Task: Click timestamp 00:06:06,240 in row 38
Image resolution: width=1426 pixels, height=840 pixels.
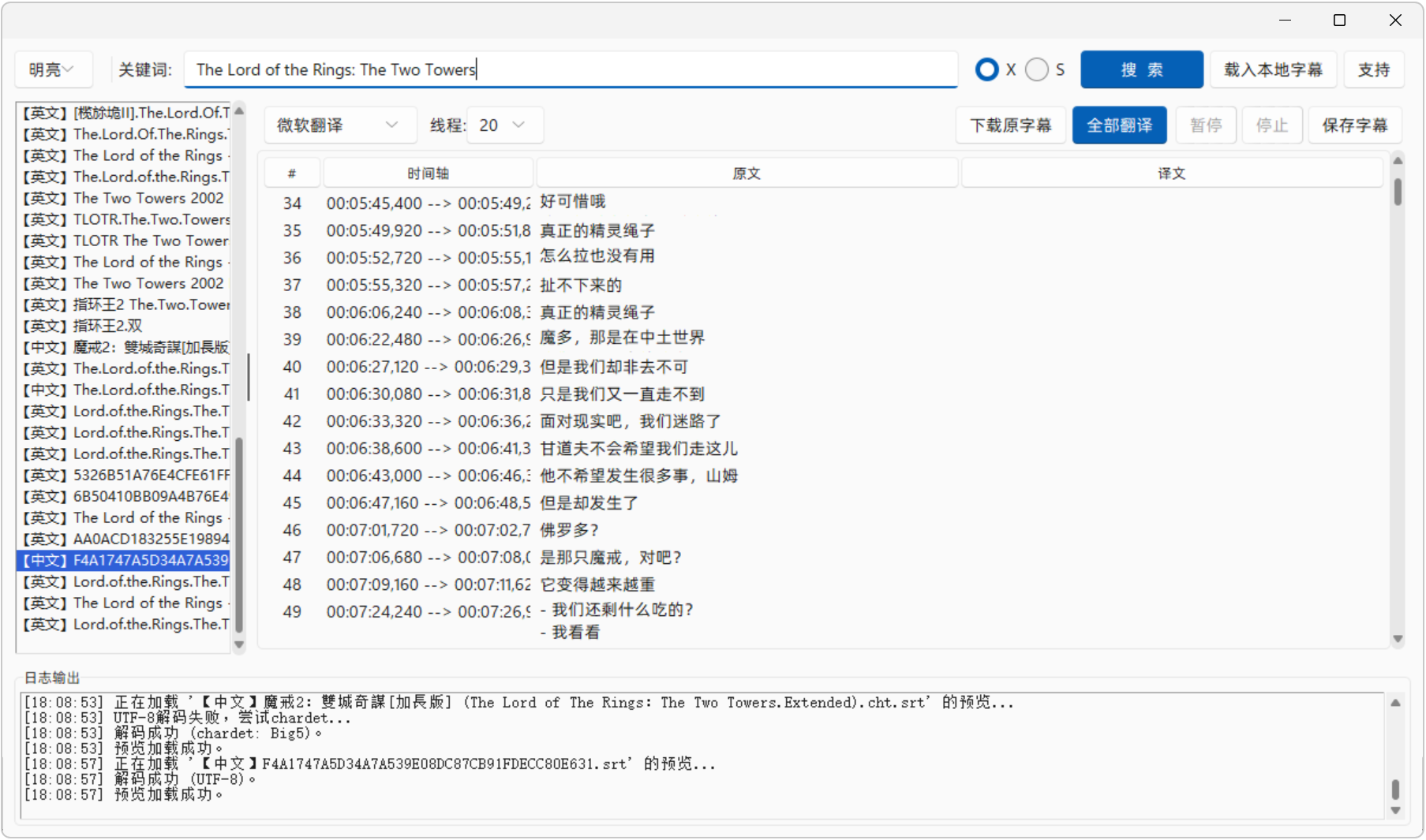Action: tap(375, 312)
